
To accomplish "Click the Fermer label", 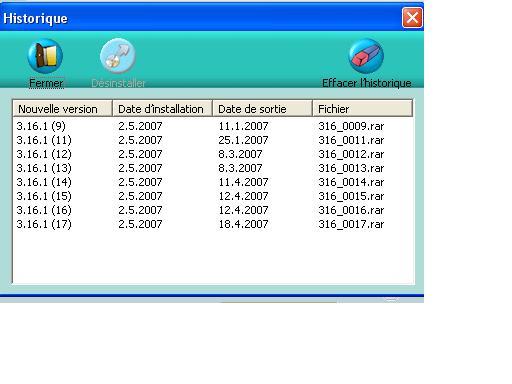I will point(46,83).
